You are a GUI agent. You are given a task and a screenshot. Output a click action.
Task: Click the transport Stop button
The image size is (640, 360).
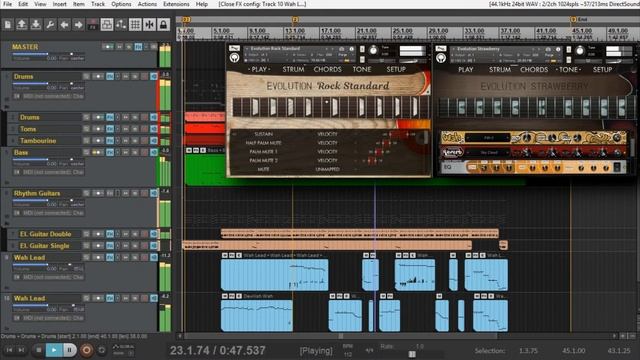[x=38, y=350]
